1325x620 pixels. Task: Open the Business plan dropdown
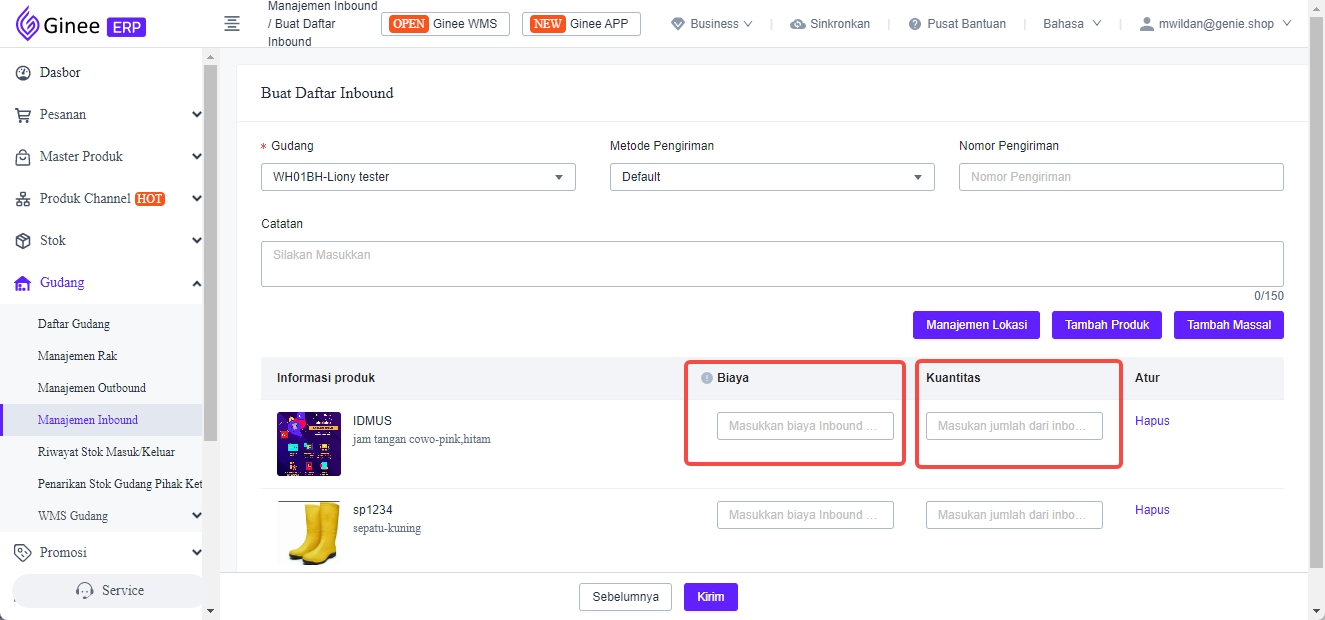[713, 24]
